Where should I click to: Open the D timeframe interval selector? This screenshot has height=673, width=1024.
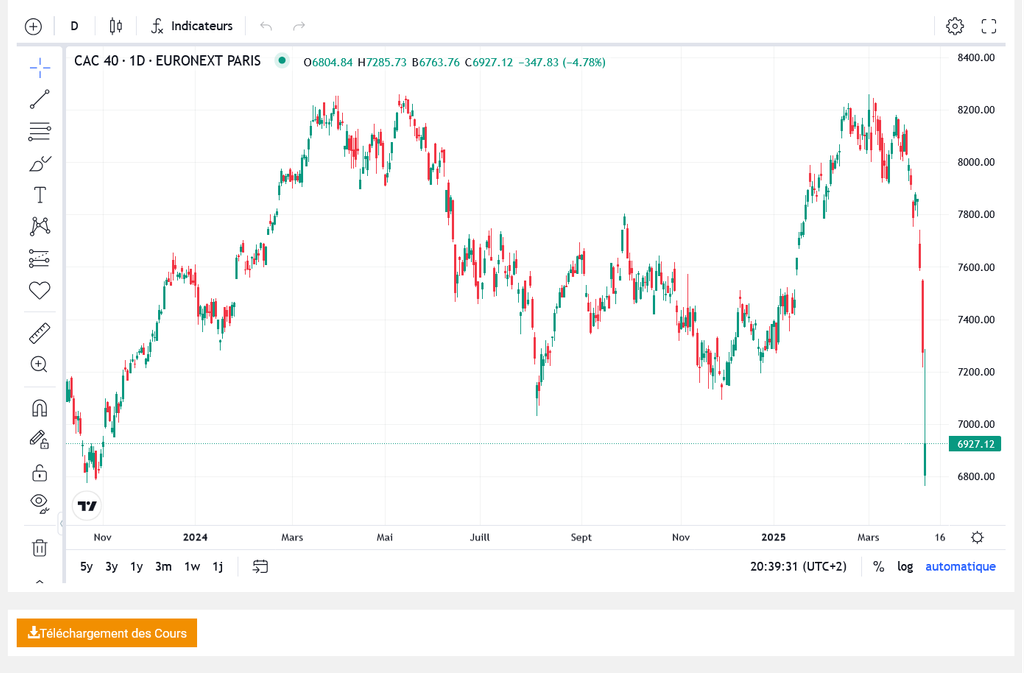74,26
